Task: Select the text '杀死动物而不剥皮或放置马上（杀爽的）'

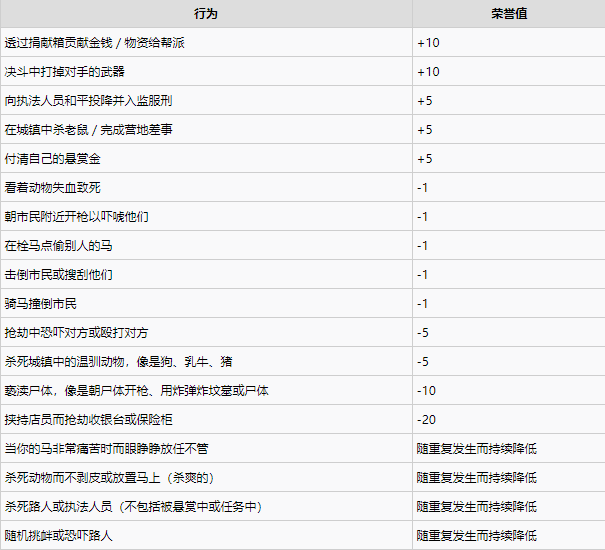Action: pyautogui.click(x=110, y=477)
